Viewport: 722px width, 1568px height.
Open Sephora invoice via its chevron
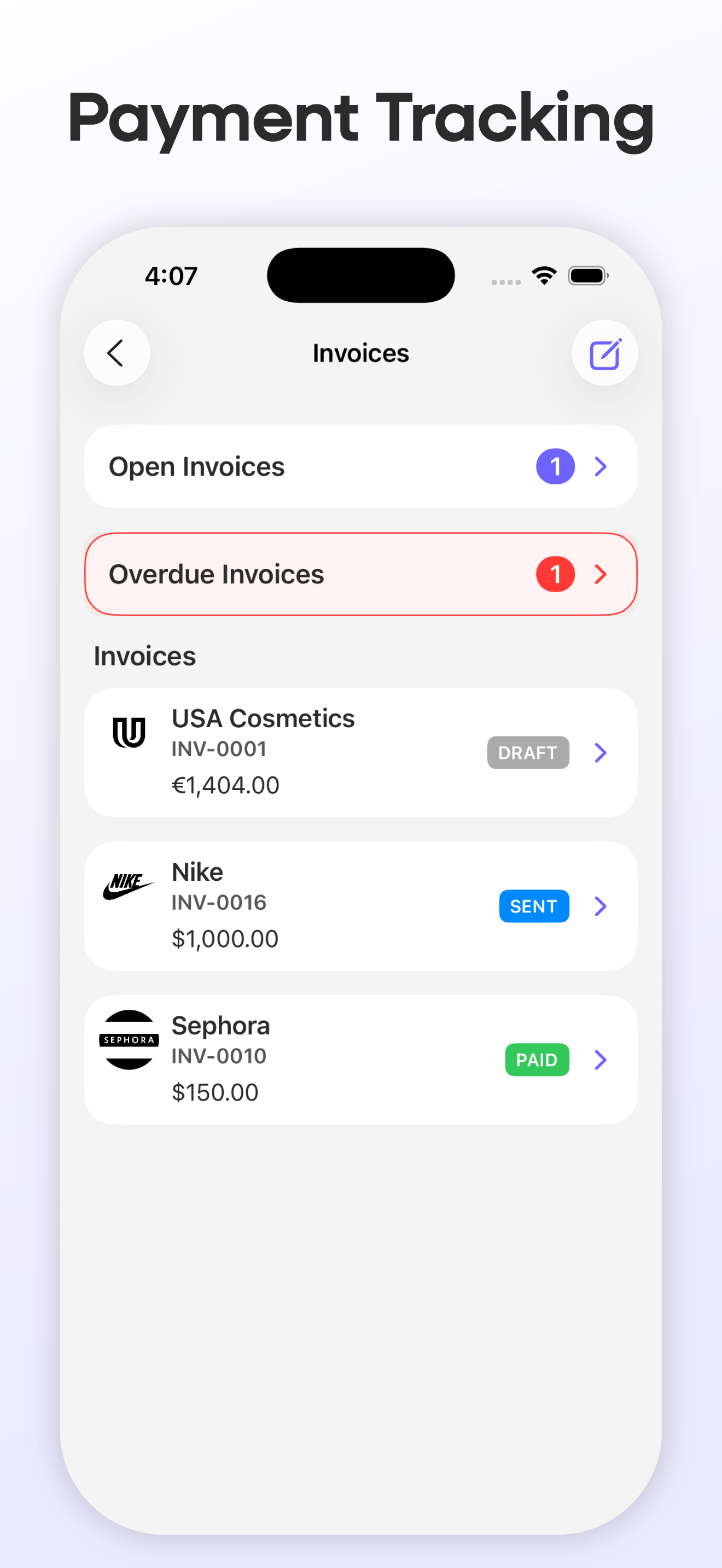pyautogui.click(x=601, y=1060)
